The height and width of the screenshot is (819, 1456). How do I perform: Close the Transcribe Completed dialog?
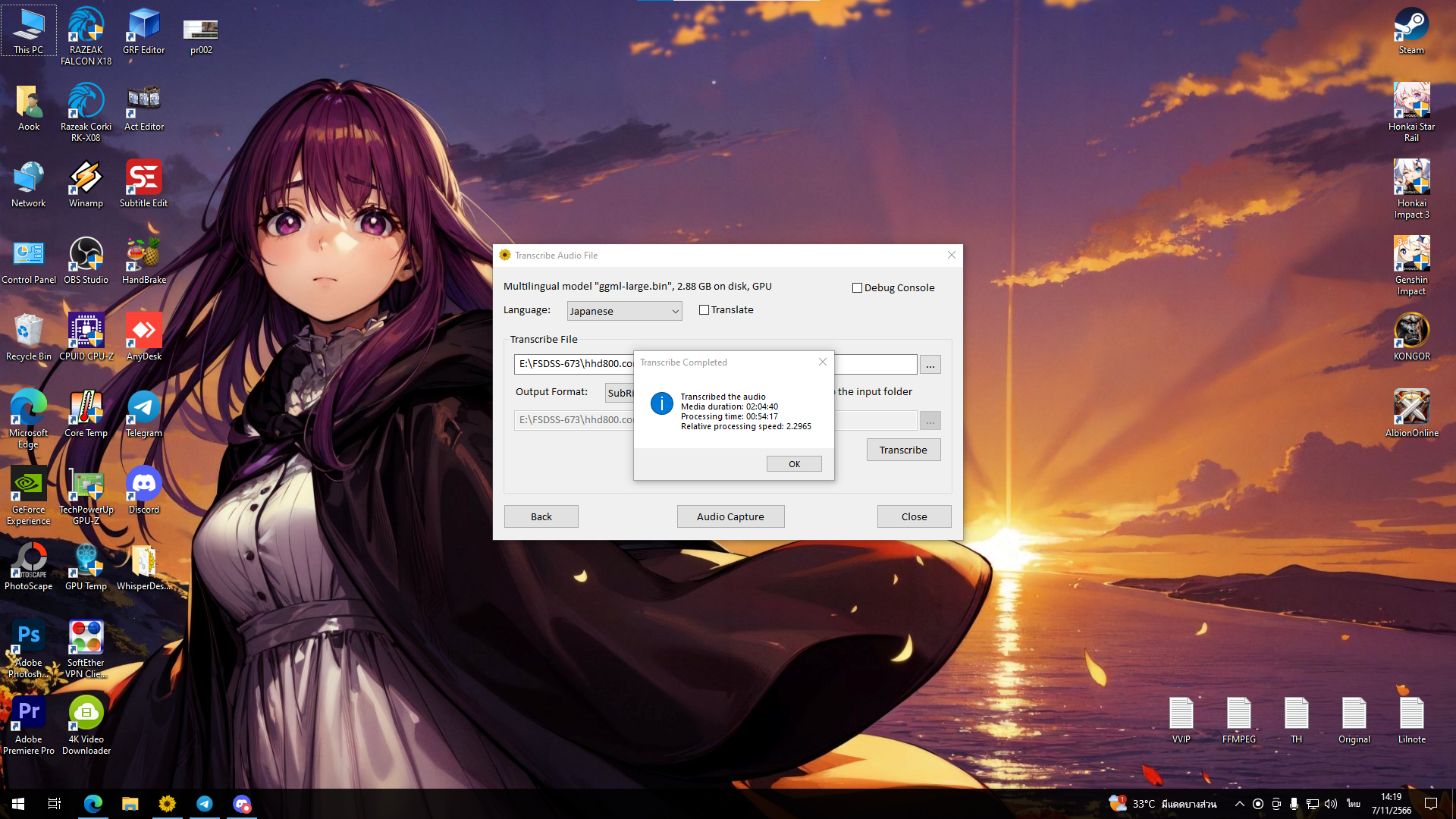coord(823,362)
